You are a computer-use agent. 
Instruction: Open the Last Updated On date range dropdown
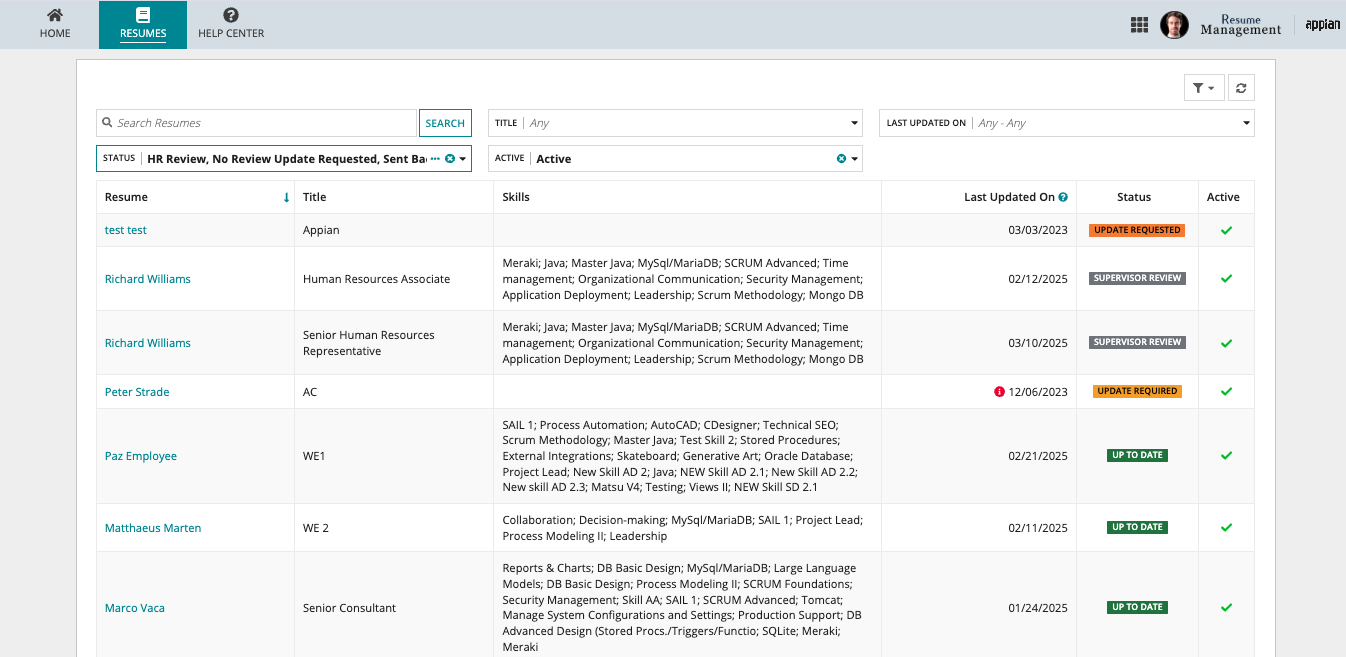[x=1247, y=123]
